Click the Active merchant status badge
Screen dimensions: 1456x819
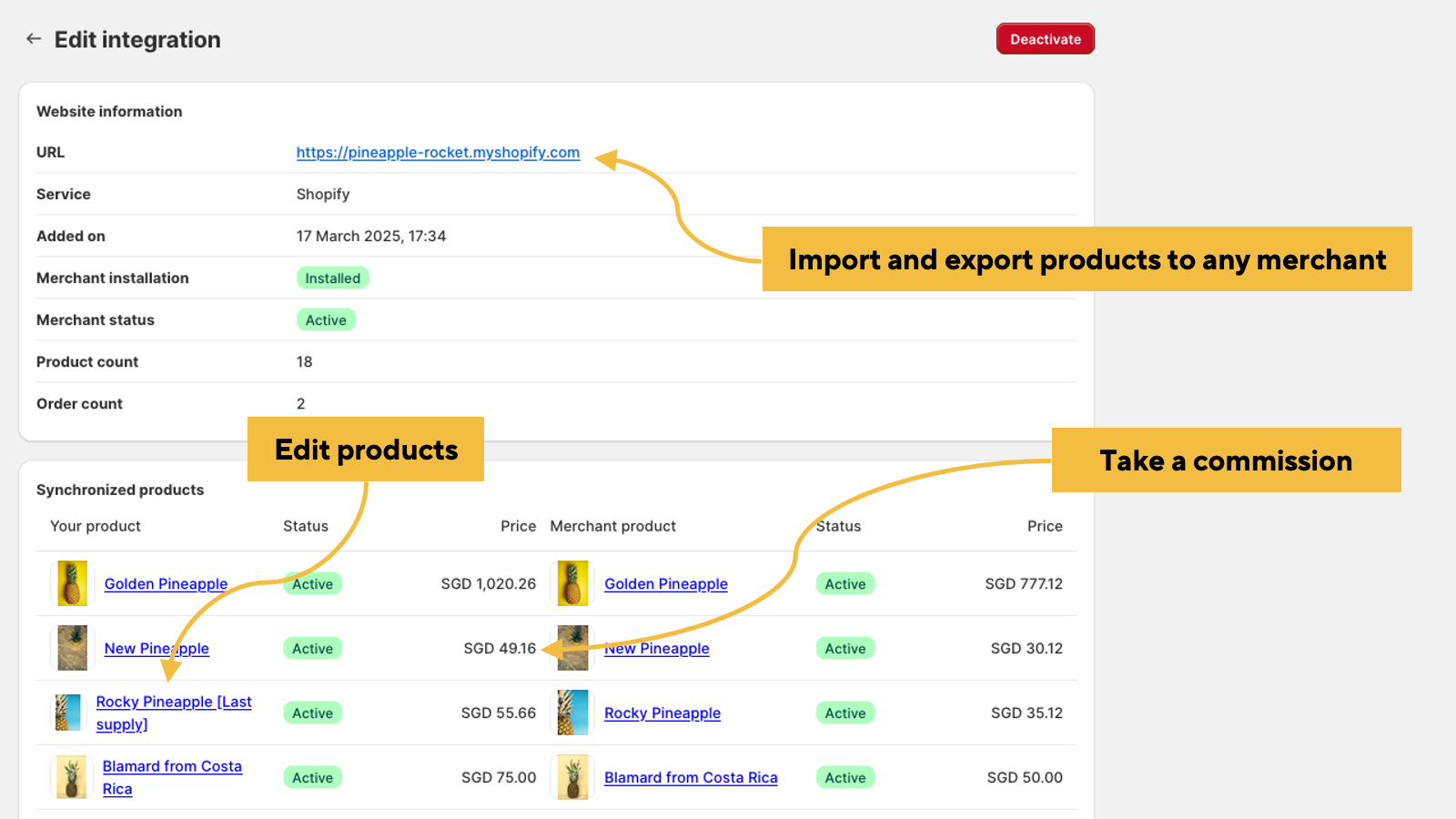tap(326, 320)
